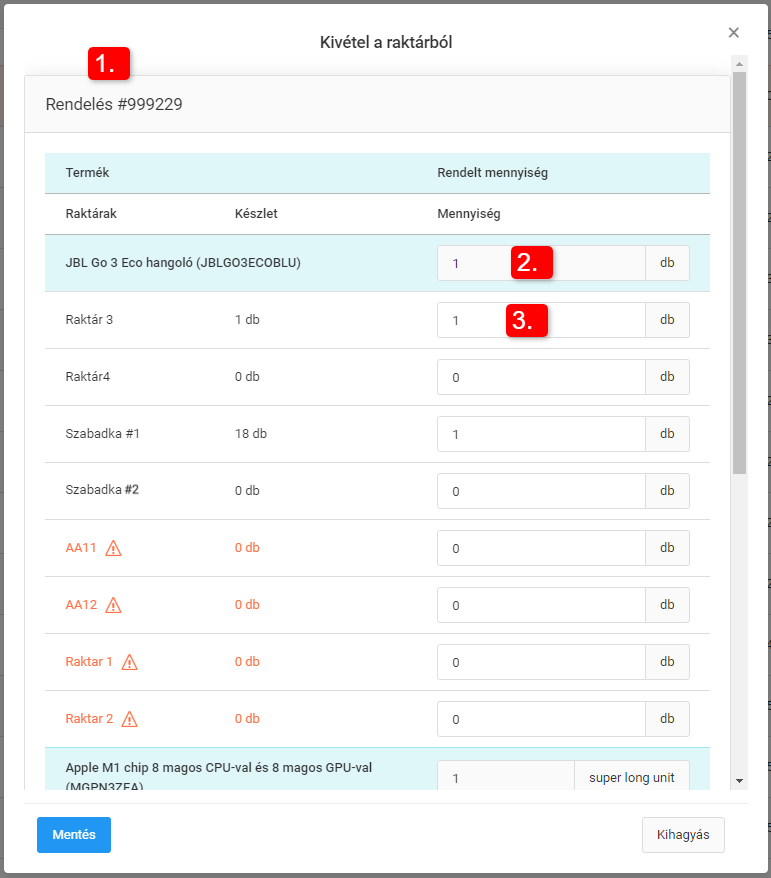
Task: Click the Szabadka #2 quantity input
Action: pyautogui.click(x=540, y=492)
